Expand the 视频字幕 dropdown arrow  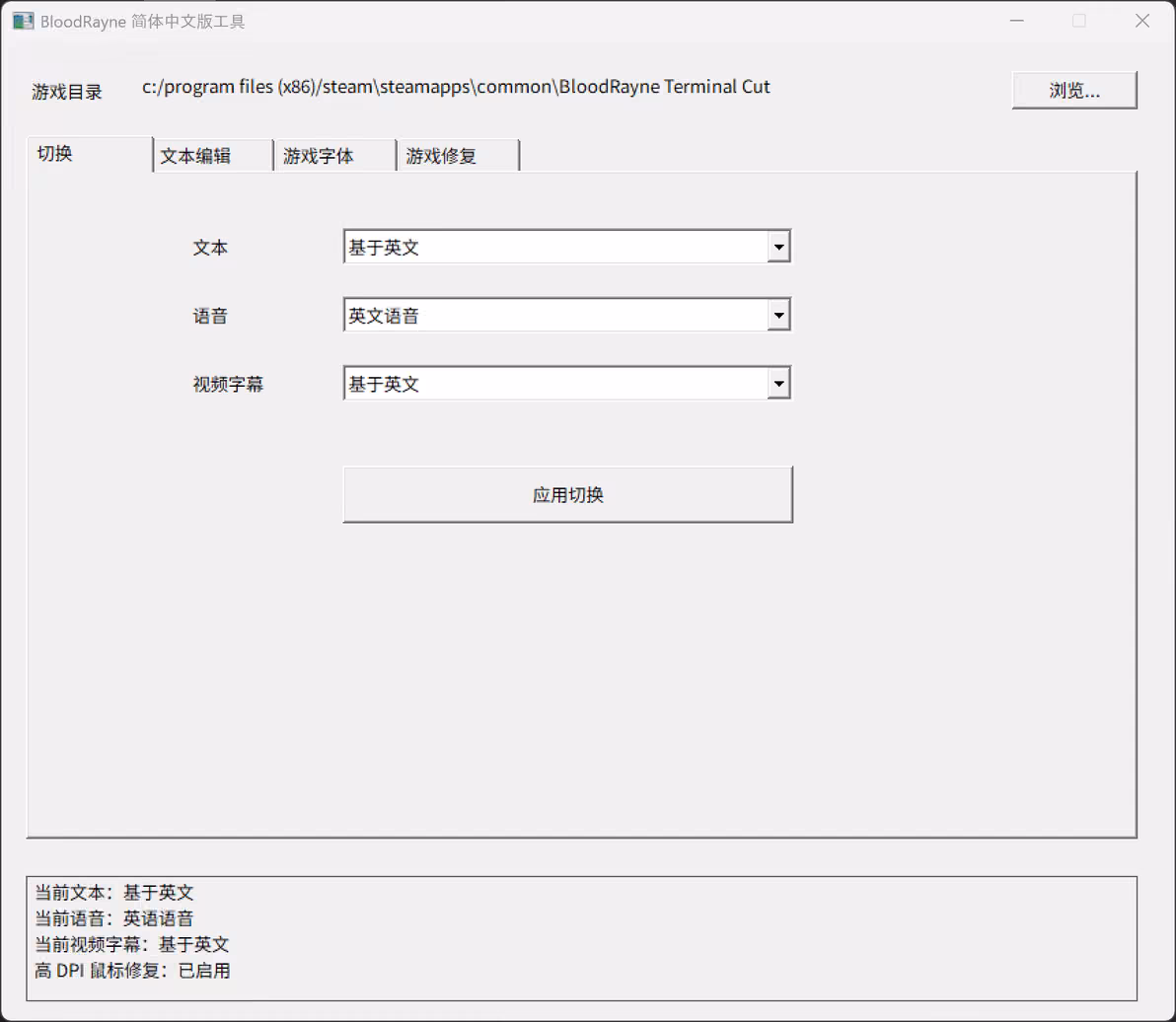[x=778, y=383]
